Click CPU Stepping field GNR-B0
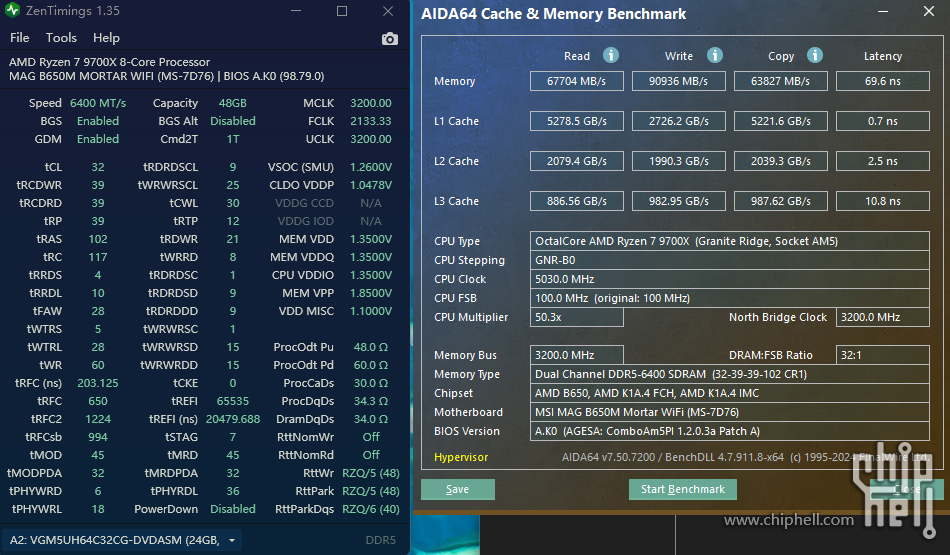 tap(729, 260)
